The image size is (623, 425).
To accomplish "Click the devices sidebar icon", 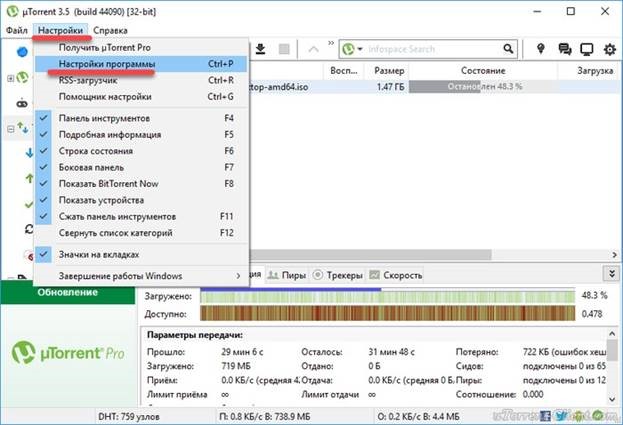I will (22, 104).
